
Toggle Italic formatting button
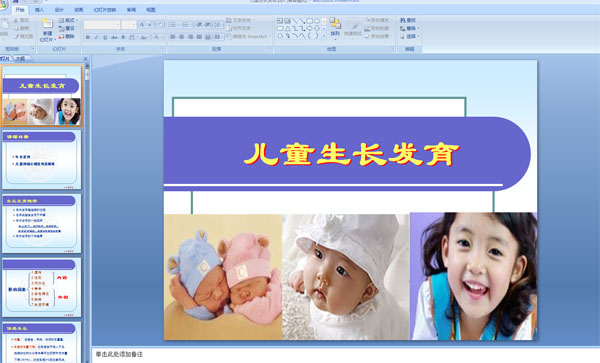[x=96, y=37]
